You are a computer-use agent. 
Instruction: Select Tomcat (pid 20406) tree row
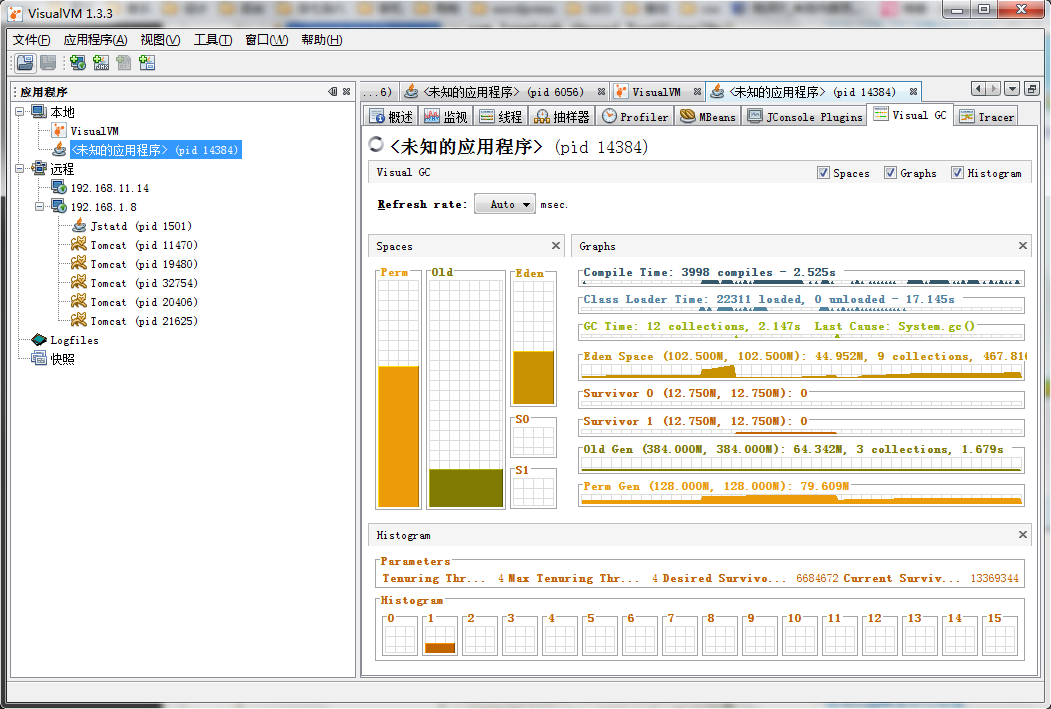pyautogui.click(x=144, y=302)
